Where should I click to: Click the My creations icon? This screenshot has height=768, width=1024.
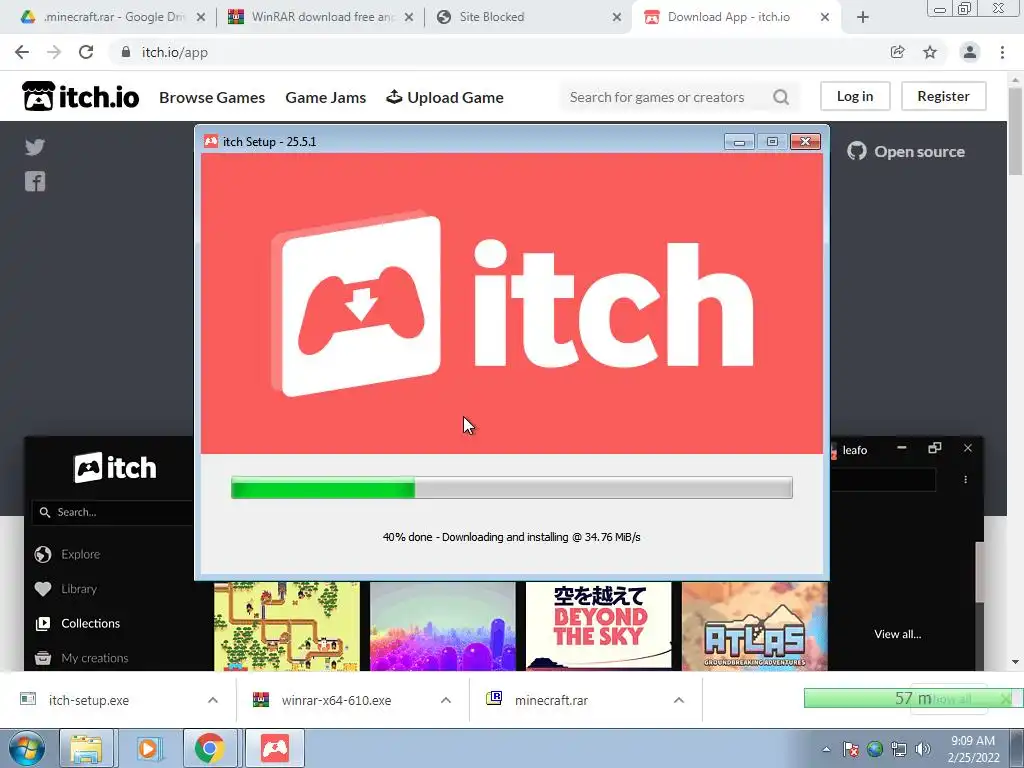(43, 658)
